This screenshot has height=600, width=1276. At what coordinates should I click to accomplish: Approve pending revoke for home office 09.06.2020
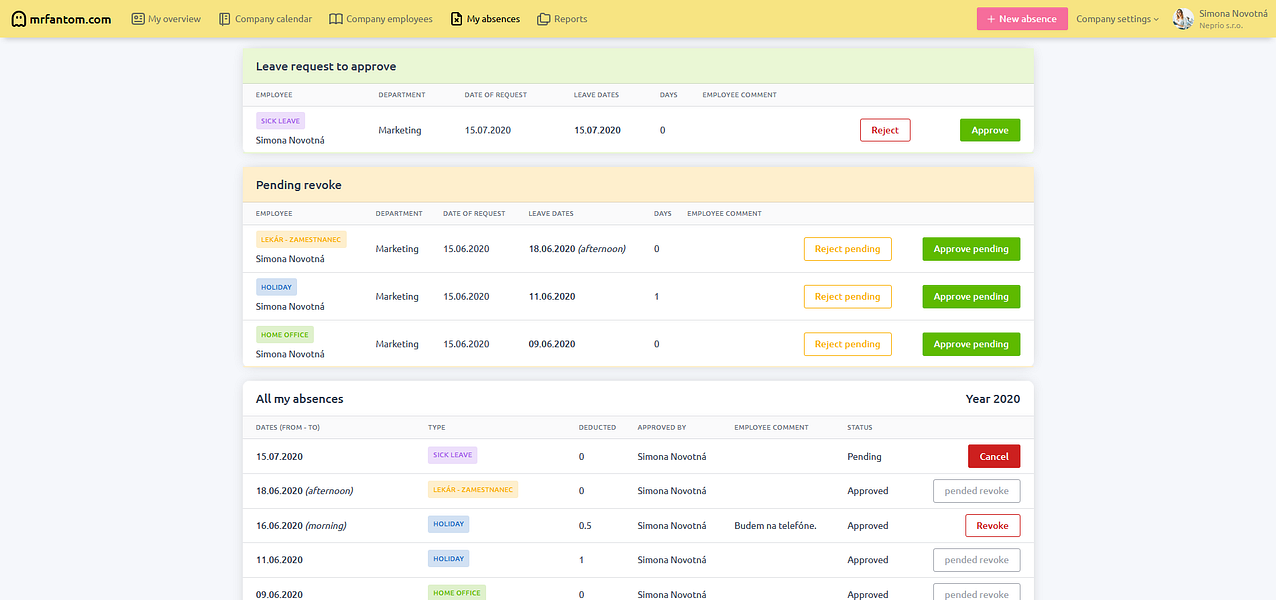coord(971,344)
